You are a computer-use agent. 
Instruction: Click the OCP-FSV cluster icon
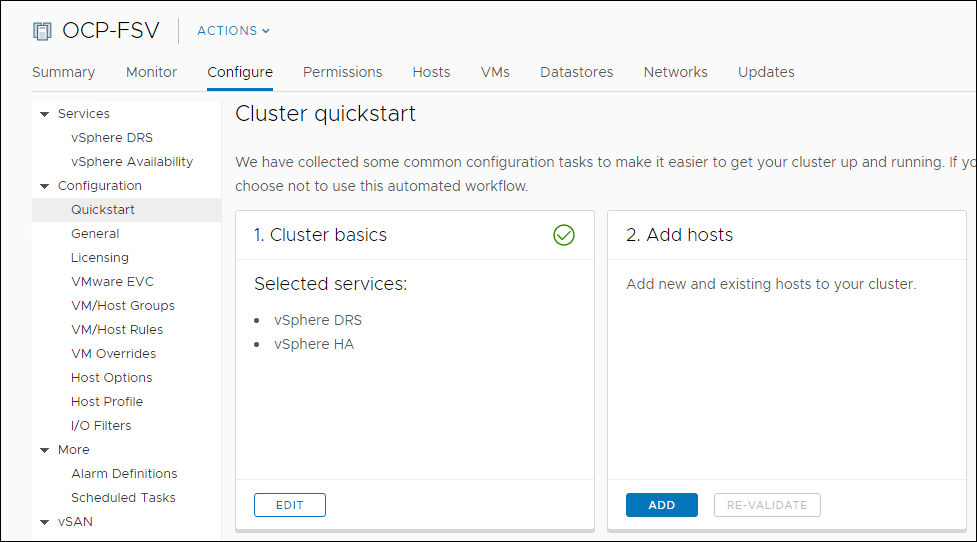pyautogui.click(x=42, y=31)
